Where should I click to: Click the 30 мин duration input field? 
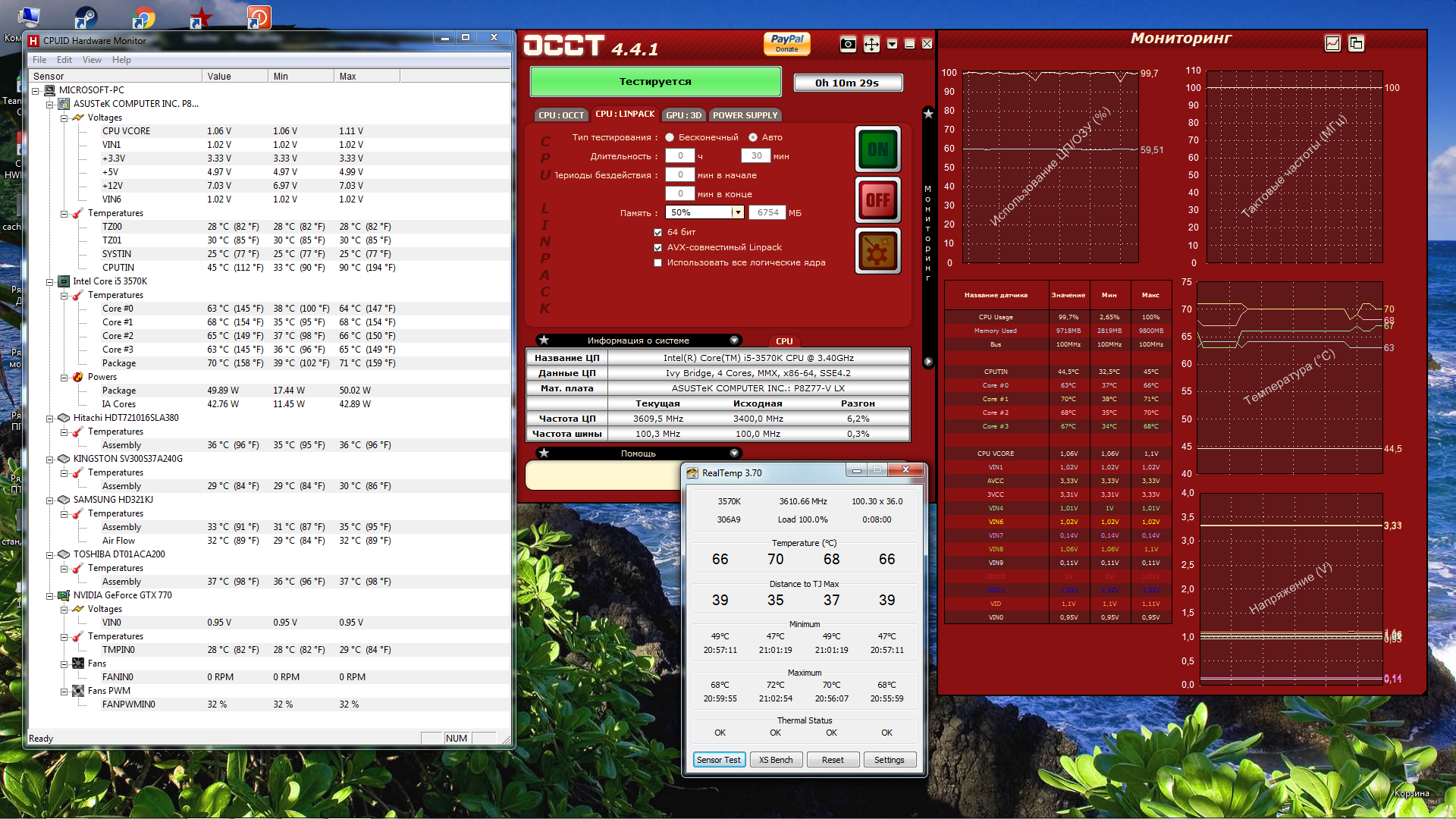756,156
